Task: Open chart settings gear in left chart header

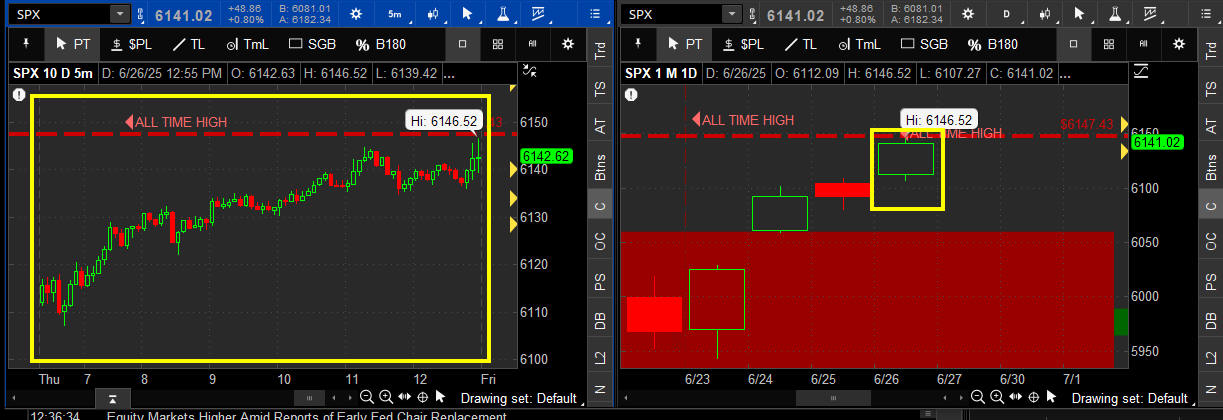Action: 356,14
